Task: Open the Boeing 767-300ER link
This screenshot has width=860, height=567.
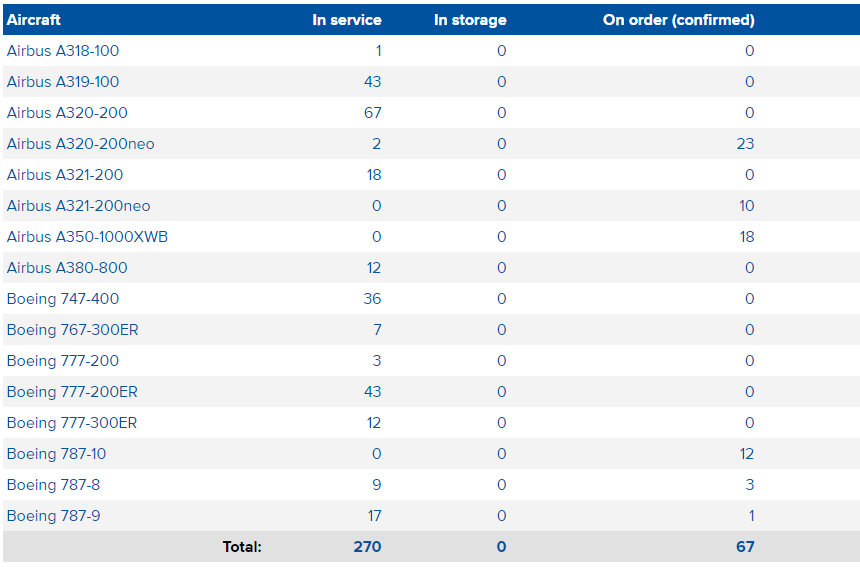Action: [x=72, y=330]
